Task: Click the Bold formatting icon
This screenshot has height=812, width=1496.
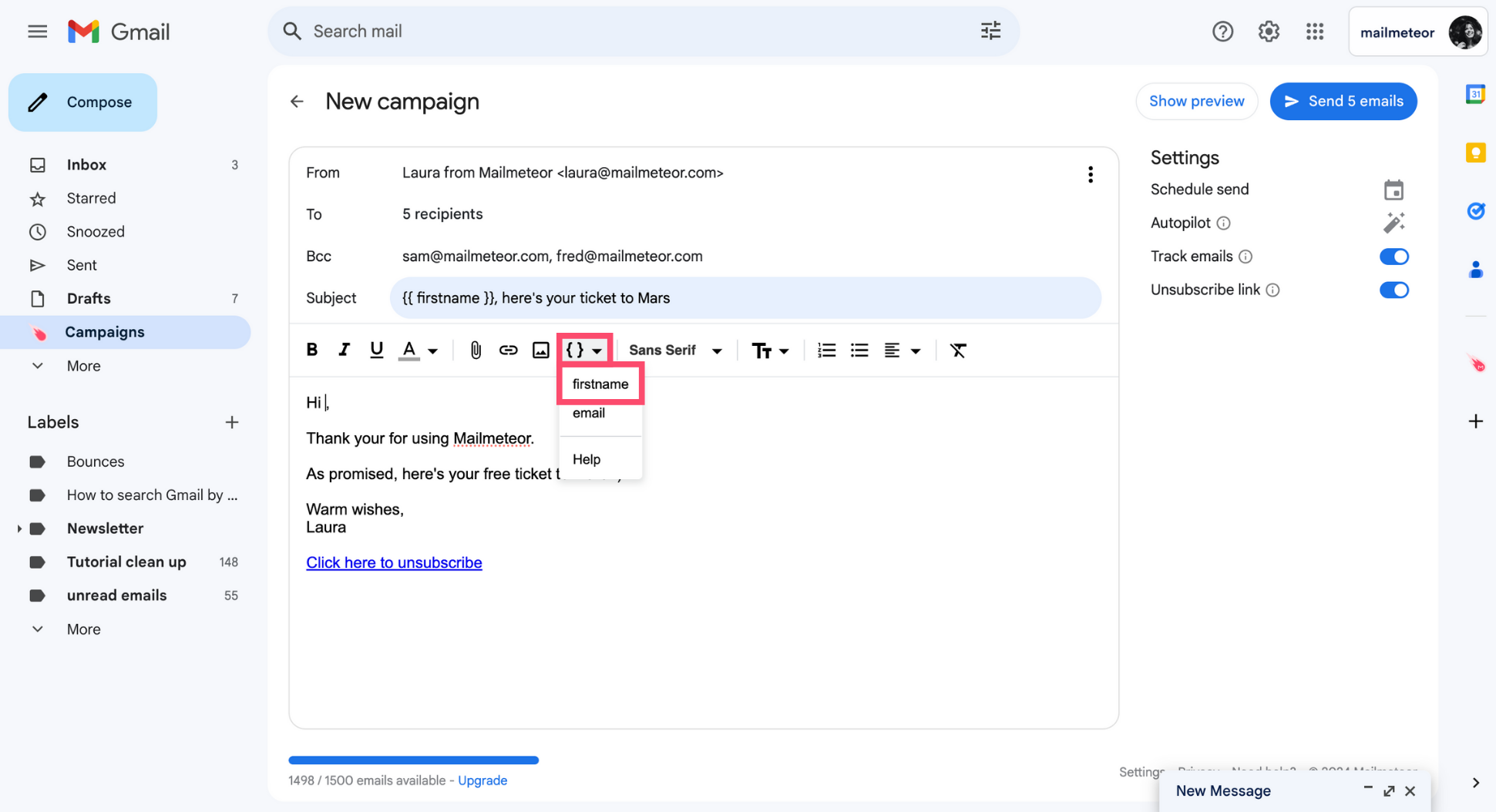Action: pos(312,350)
